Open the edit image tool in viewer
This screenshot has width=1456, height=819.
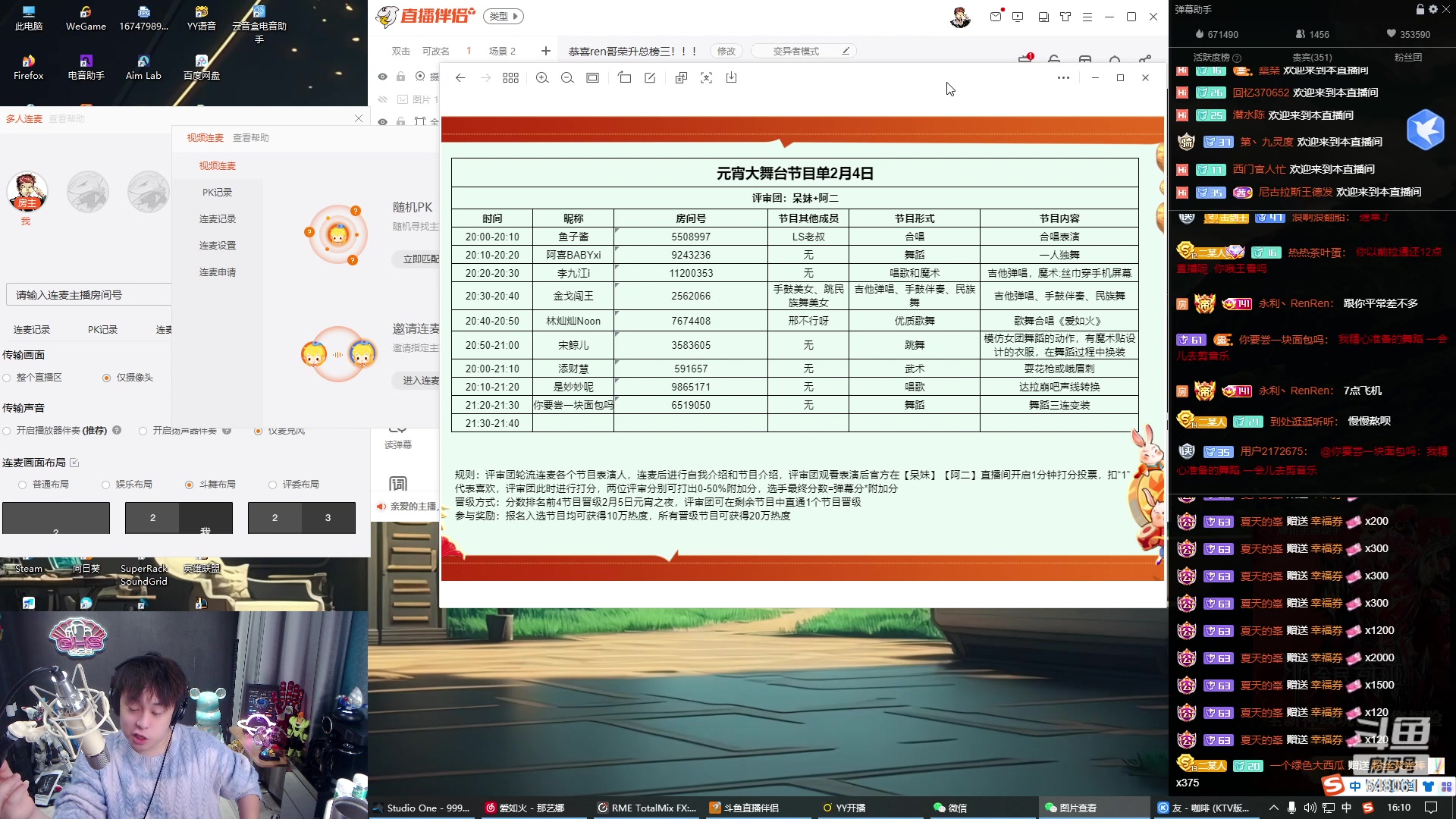click(650, 78)
